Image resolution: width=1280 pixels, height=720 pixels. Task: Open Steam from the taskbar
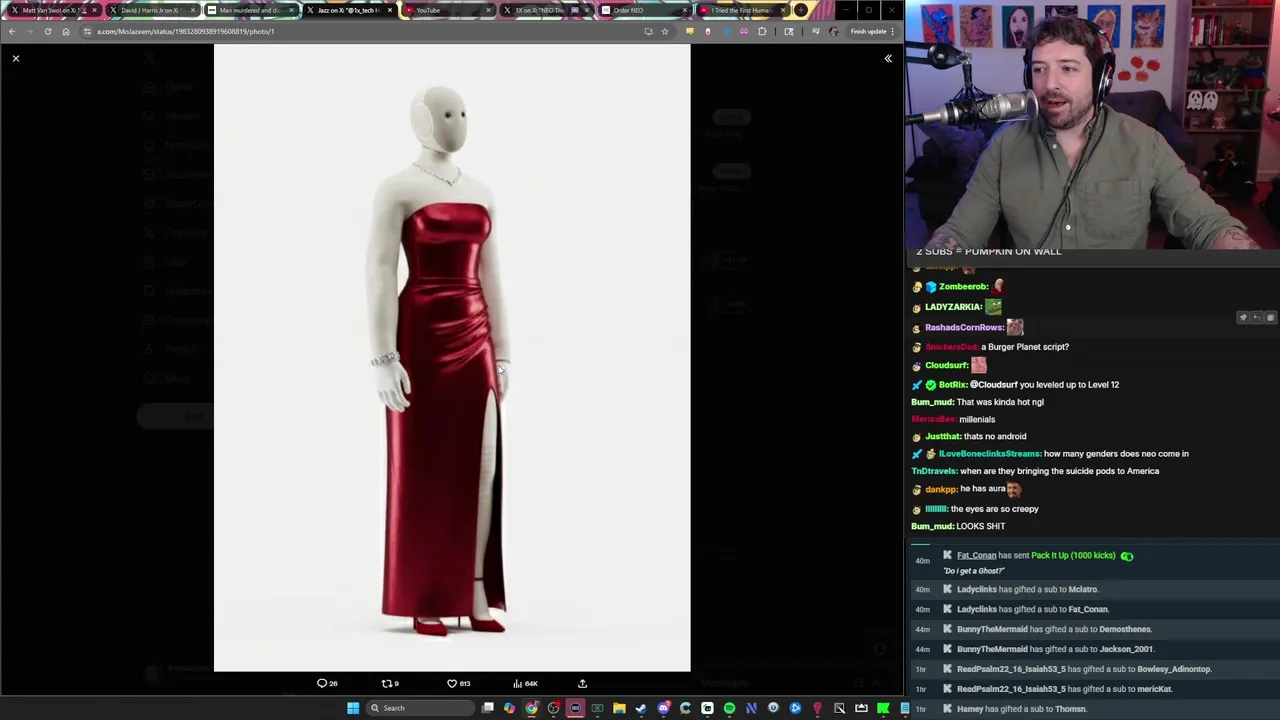click(641, 708)
